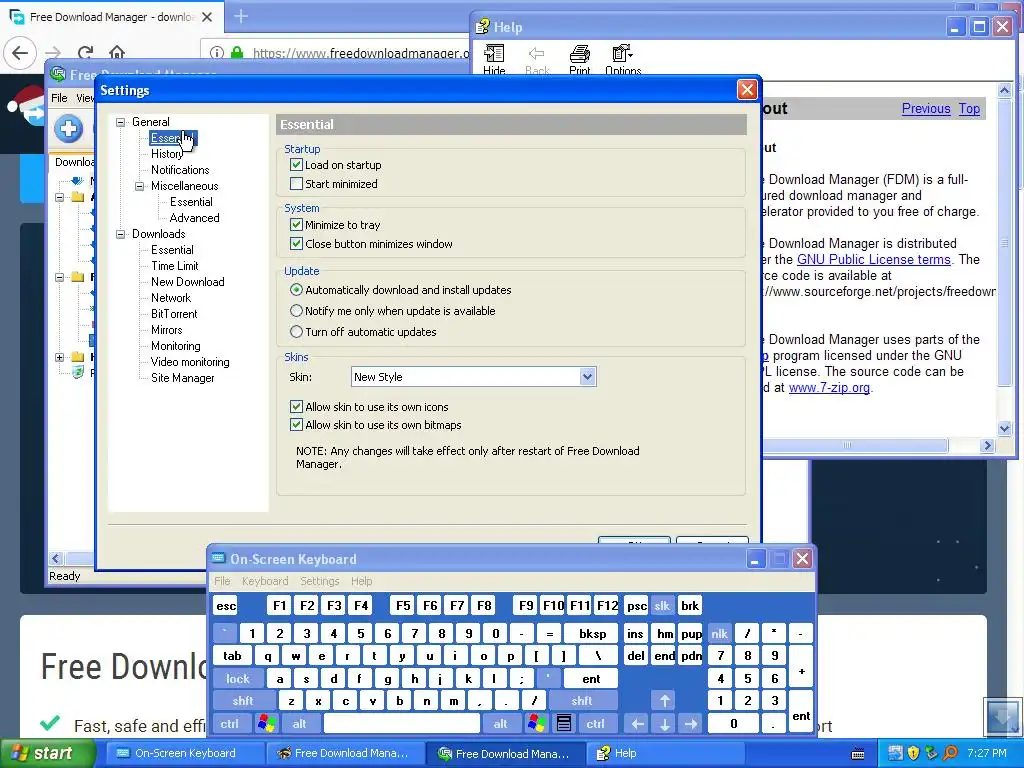This screenshot has height=768, width=1024.
Task: Open Keyboard menu in On-Screen Keyboard
Action: (x=264, y=581)
